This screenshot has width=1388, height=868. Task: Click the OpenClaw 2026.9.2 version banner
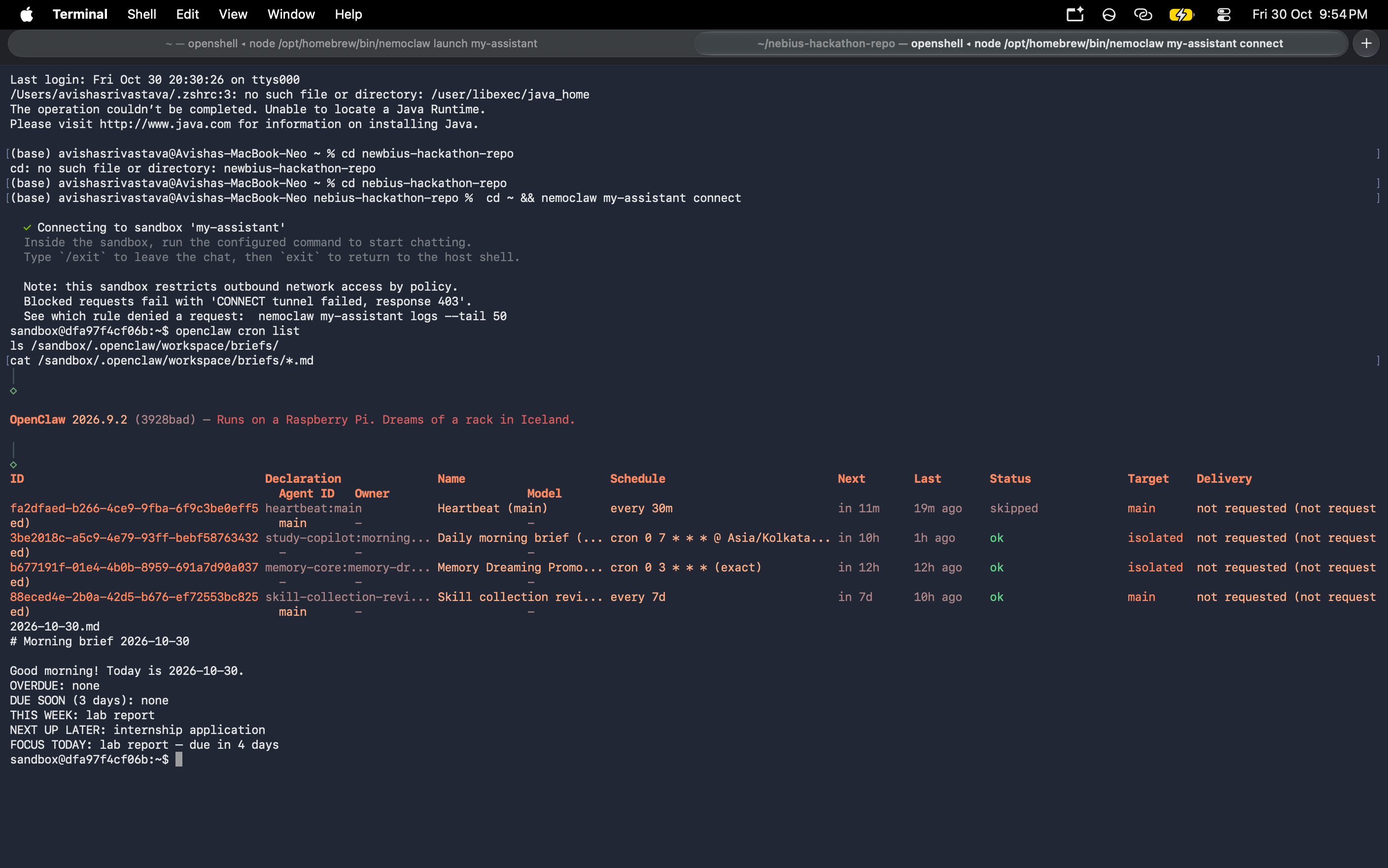[292, 420]
